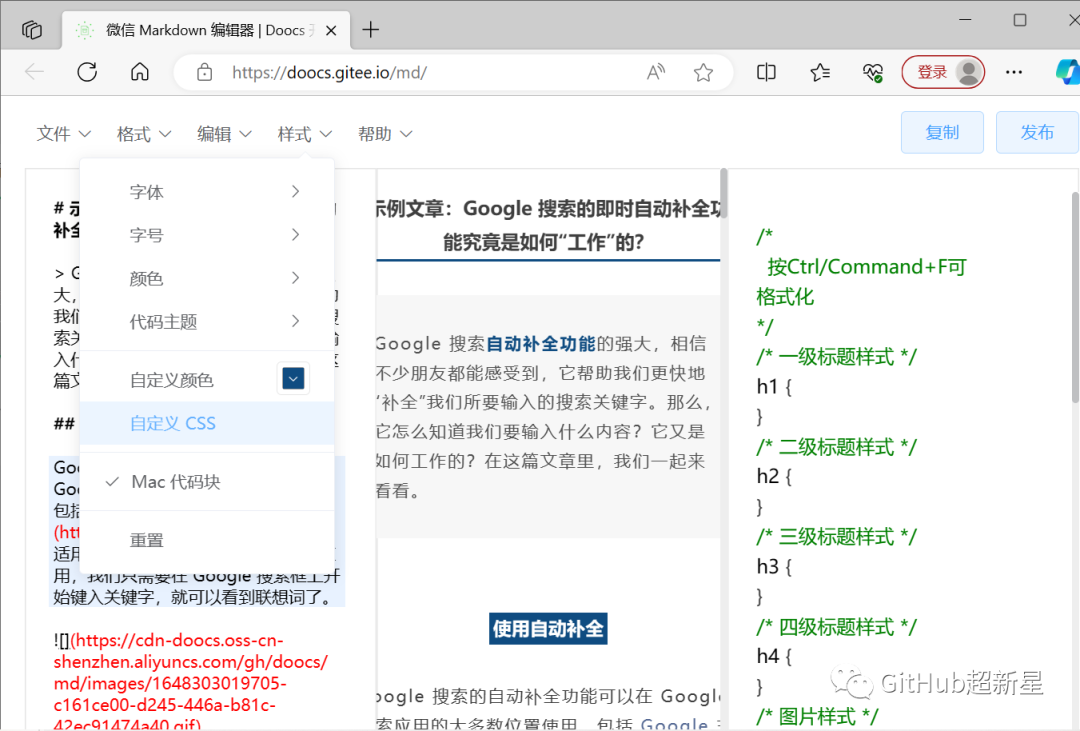Image resolution: width=1080 pixels, height=731 pixels.
Task: Activate read aloud icon in address bar
Action: tap(656, 72)
